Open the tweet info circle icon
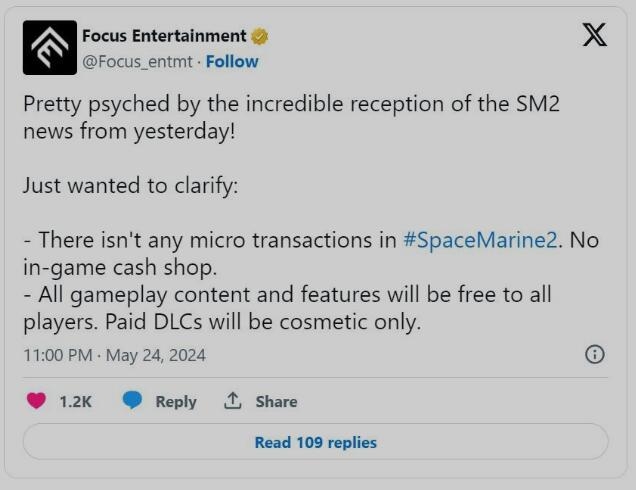The width and height of the screenshot is (636, 490). click(x=595, y=355)
